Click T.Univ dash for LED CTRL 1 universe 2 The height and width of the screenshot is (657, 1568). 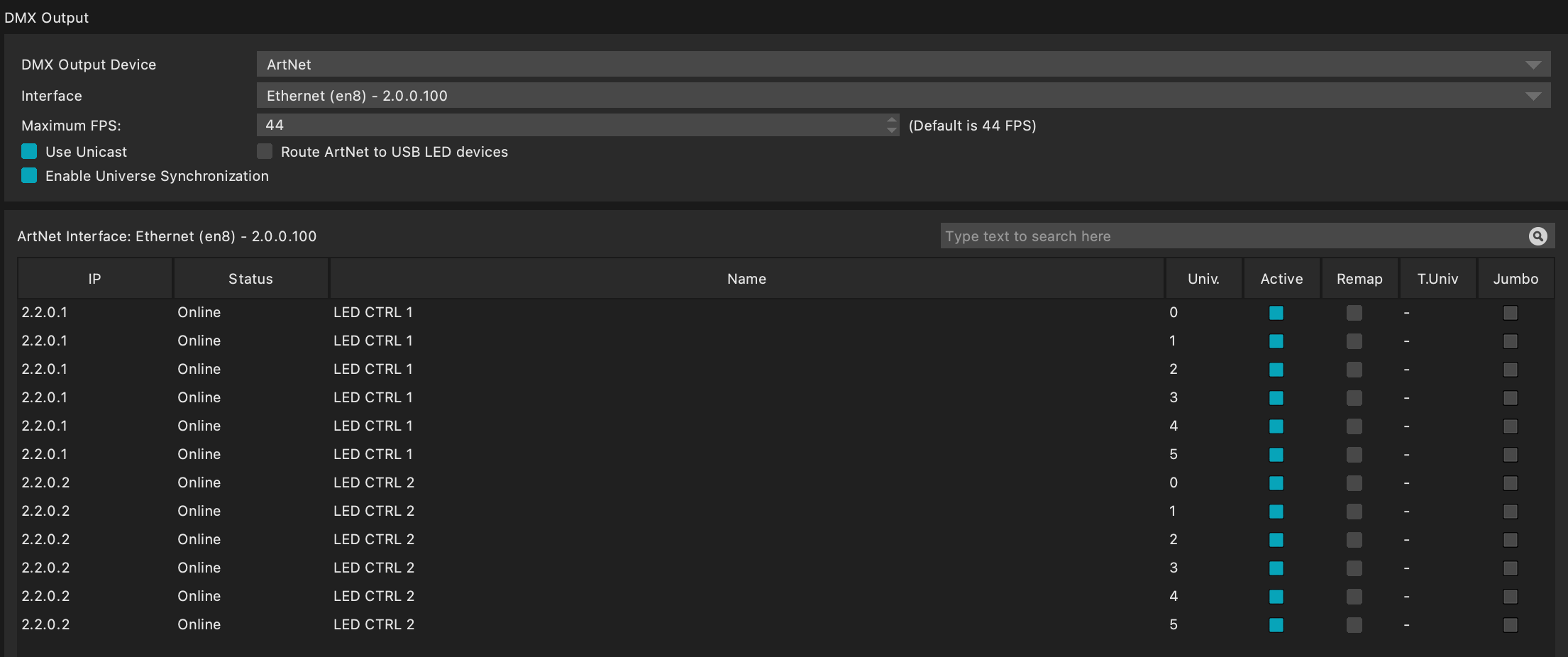click(x=1406, y=370)
